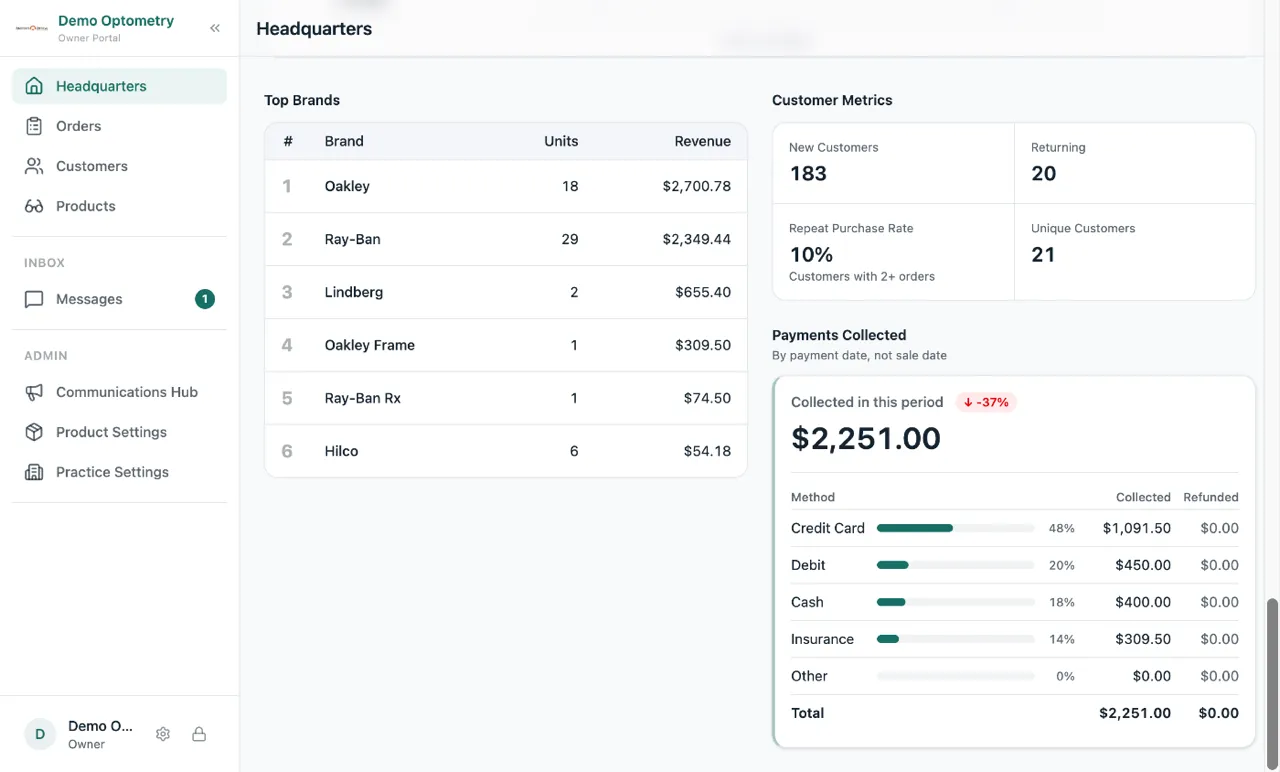Click the Other payment method row label
This screenshot has height=772, width=1280.
809,676
